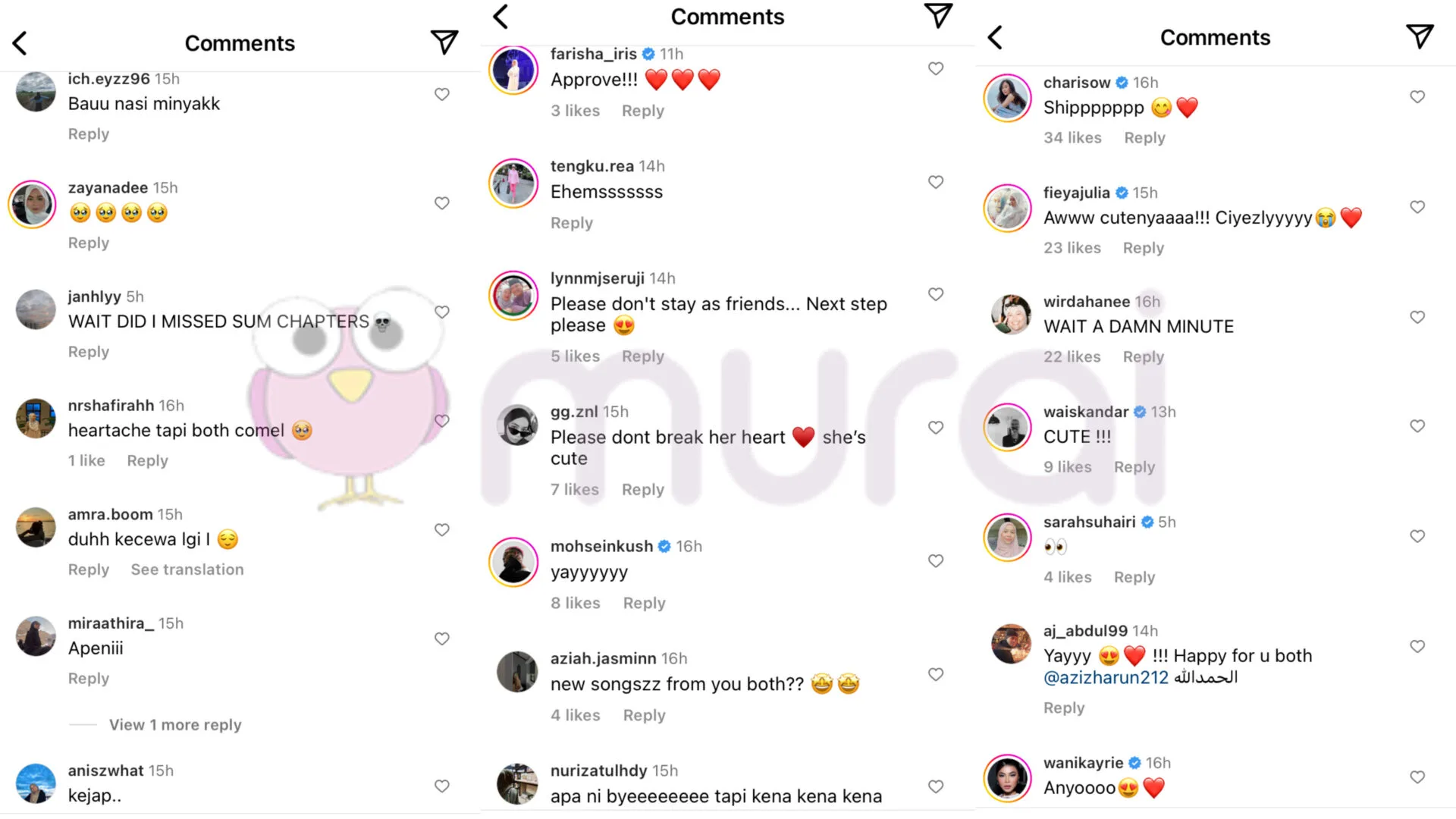Open send icon in middle Comments header
Viewport: 1456px width, 819px height.
(x=938, y=15)
